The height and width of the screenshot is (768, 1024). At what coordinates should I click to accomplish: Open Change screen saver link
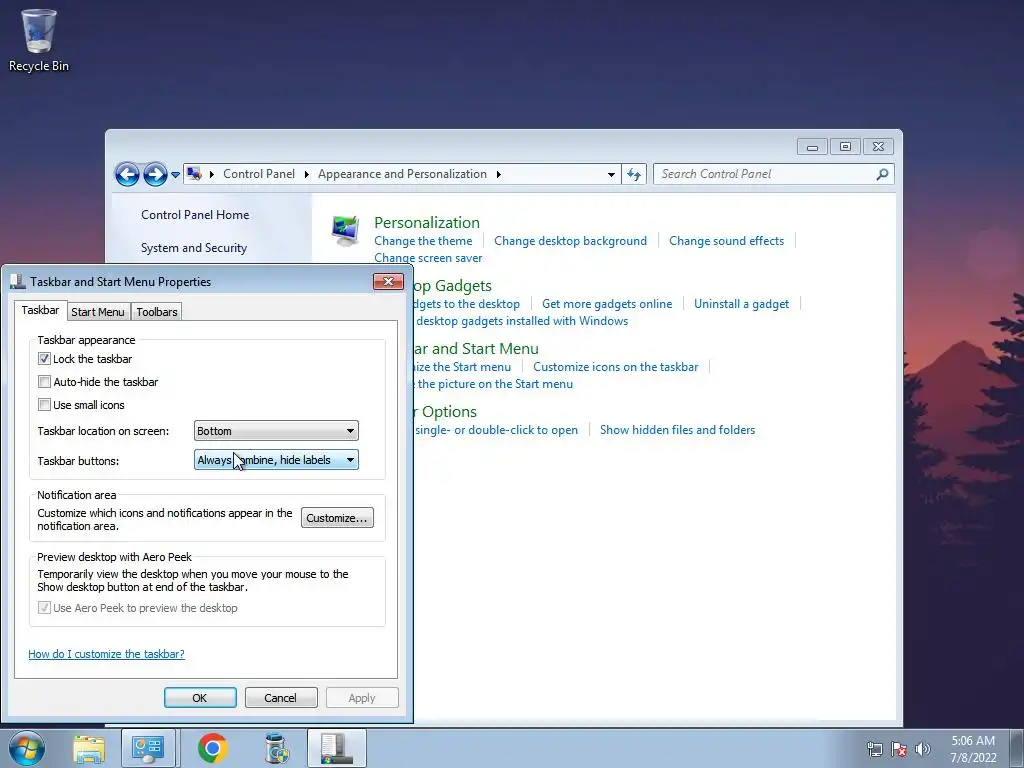[428, 258]
